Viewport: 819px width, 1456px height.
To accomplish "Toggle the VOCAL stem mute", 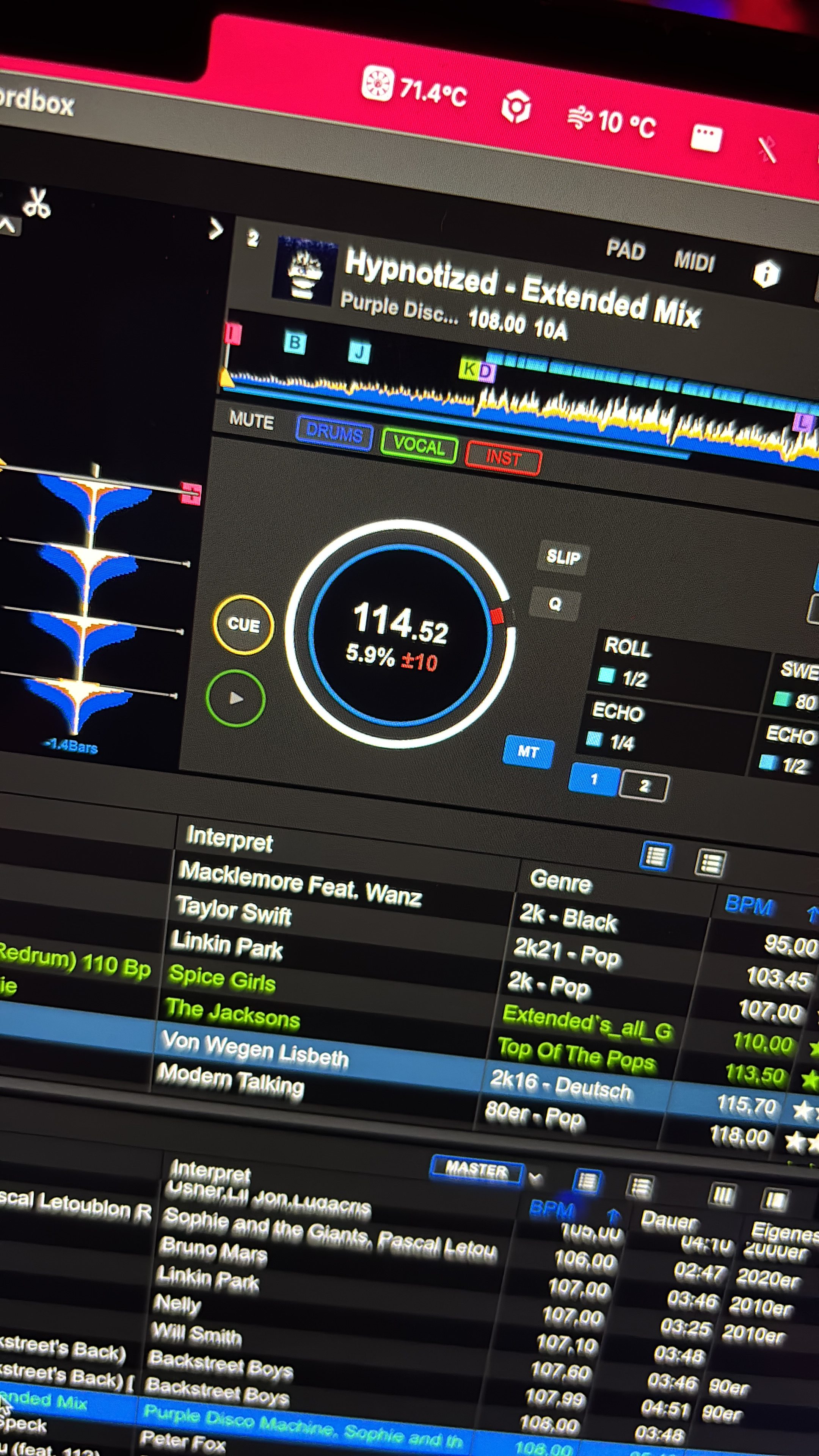I will point(419,446).
